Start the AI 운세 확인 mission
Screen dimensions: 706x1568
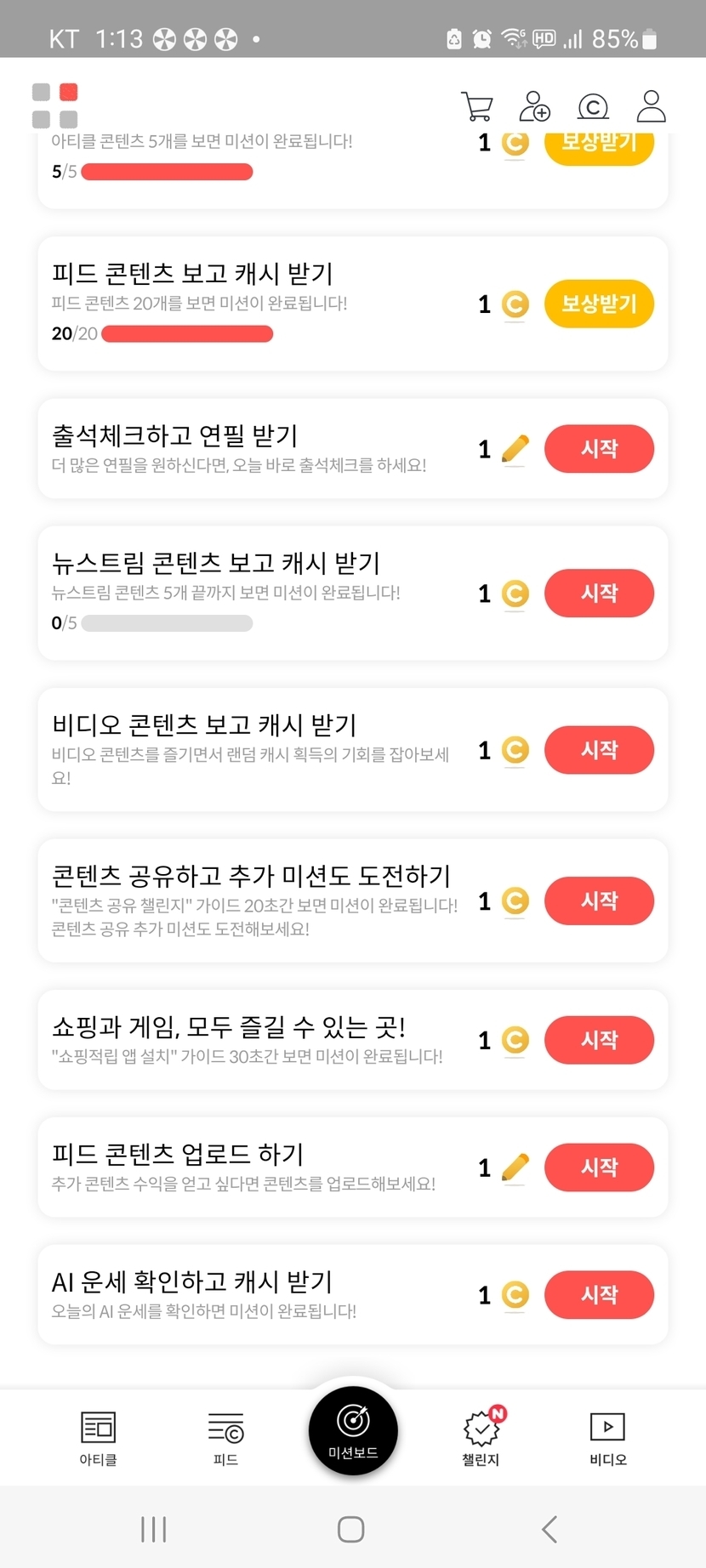click(x=599, y=1294)
